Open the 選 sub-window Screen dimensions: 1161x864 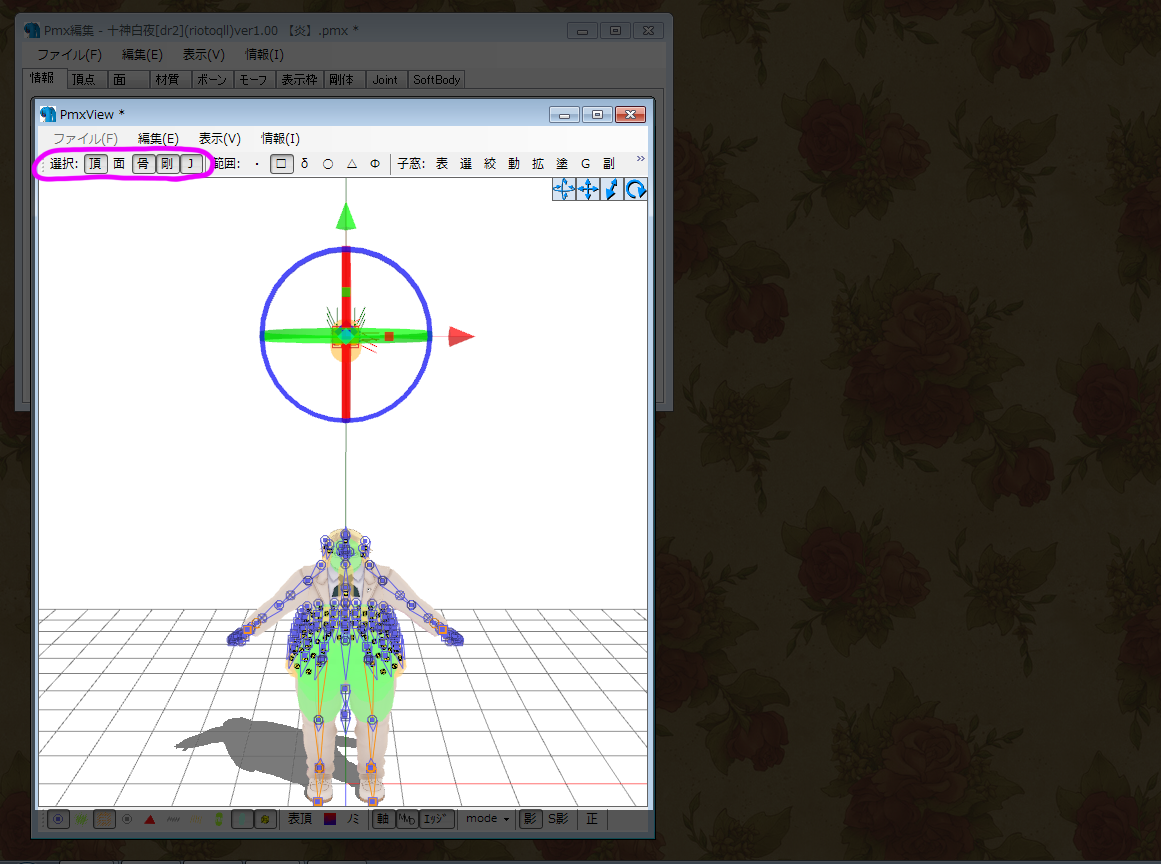pos(466,164)
